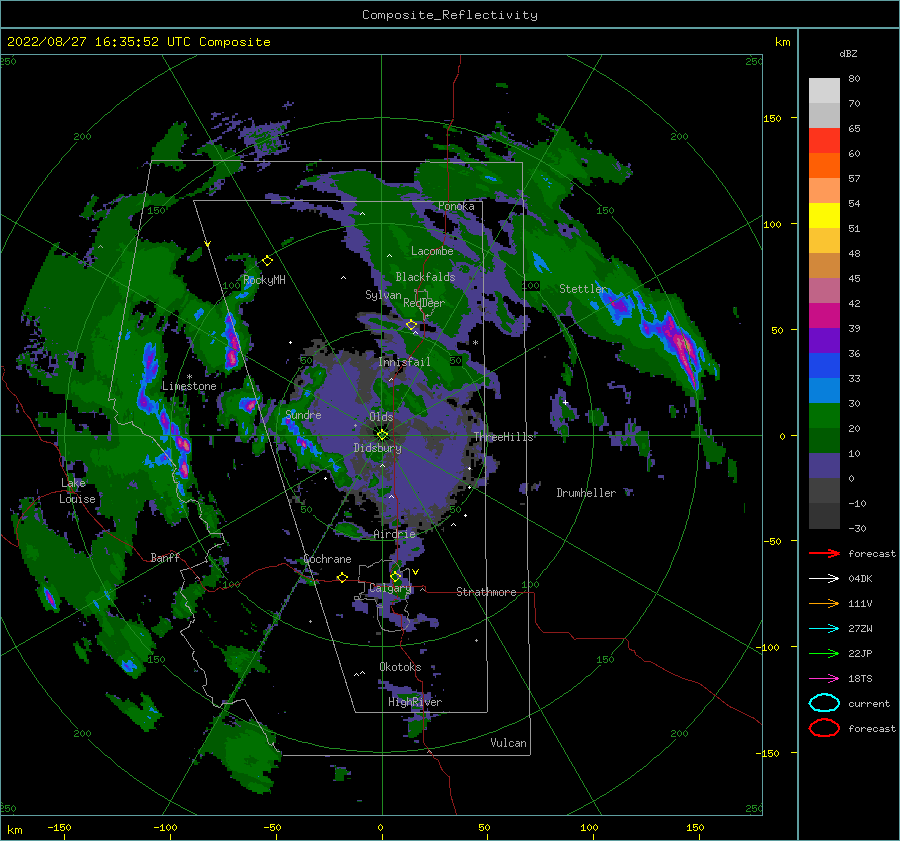Click the HighRiver town label
900x841 pixels.
(x=415, y=702)
